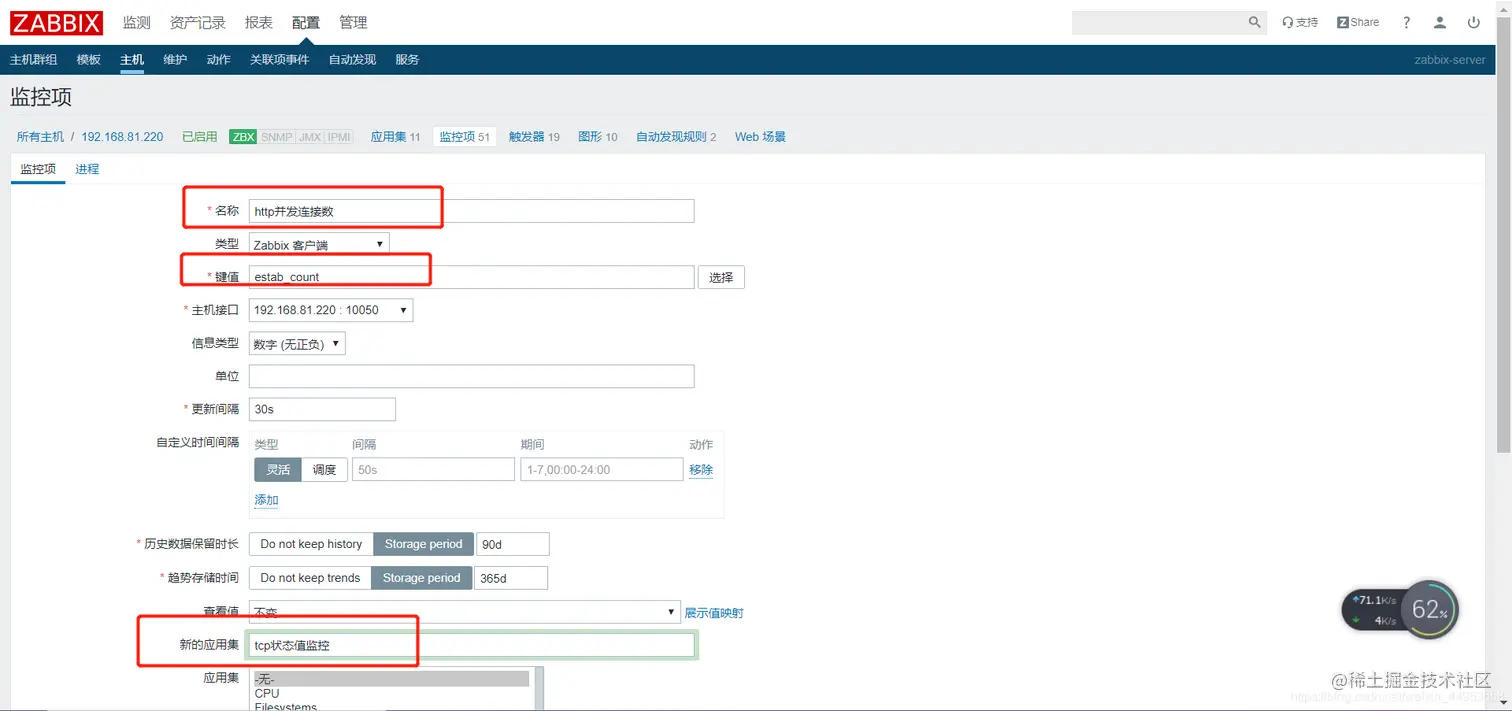Image resolution: width=1512 pixels, height=711 pixels.
Task: Open the 配置 menu
Action: (x=306, y=22)
